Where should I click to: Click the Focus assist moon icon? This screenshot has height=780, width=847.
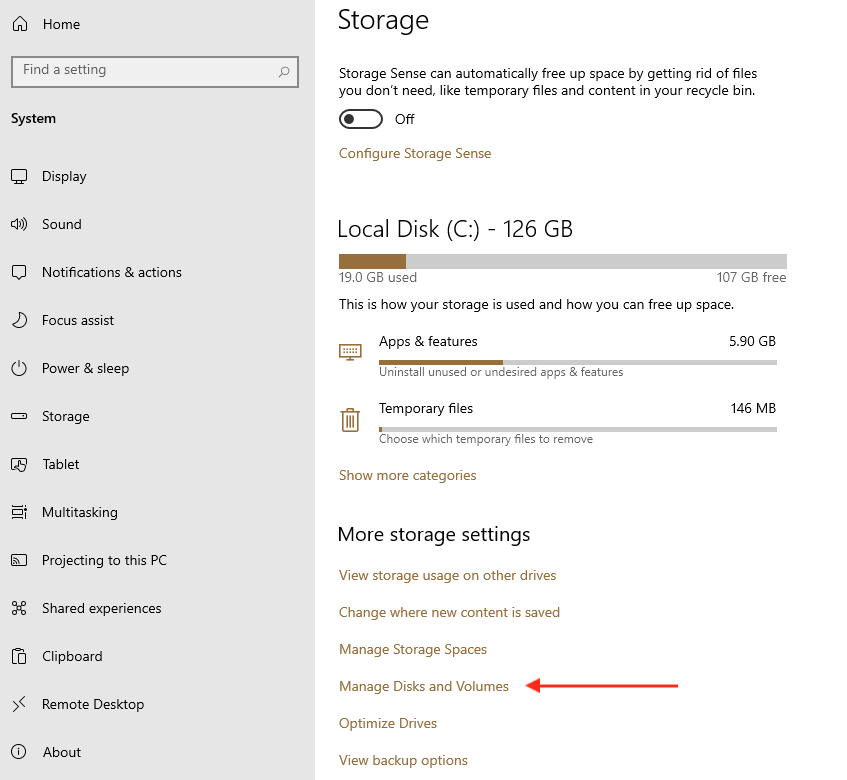click(x=19, y=321)
